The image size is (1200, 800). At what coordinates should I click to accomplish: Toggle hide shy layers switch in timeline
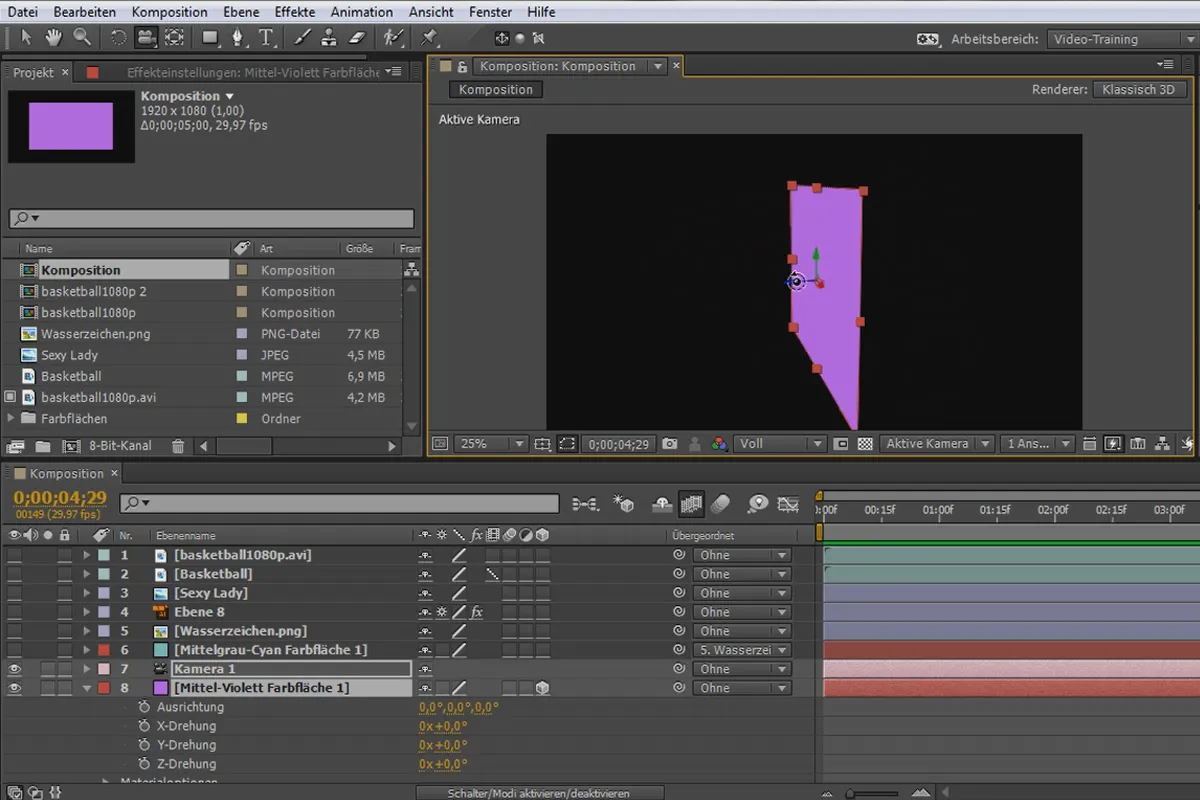(661, 504)
